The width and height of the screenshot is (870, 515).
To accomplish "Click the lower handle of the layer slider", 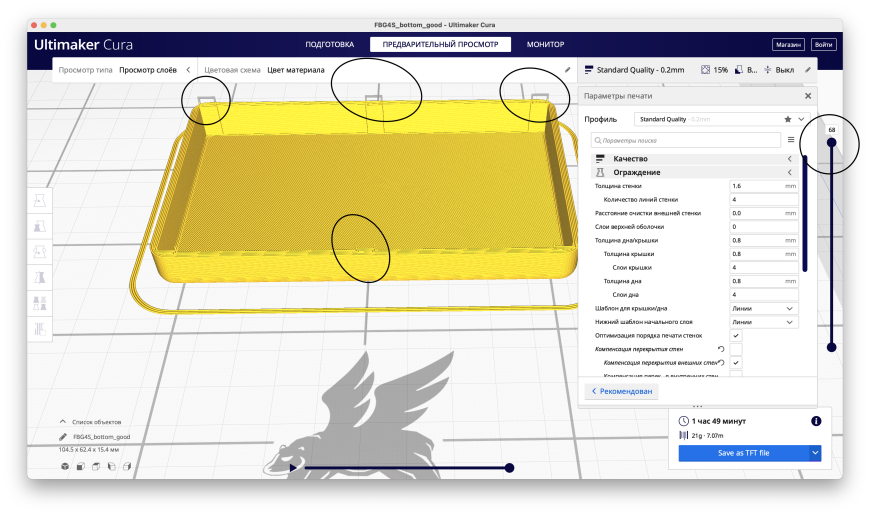I will coord(831,347).
